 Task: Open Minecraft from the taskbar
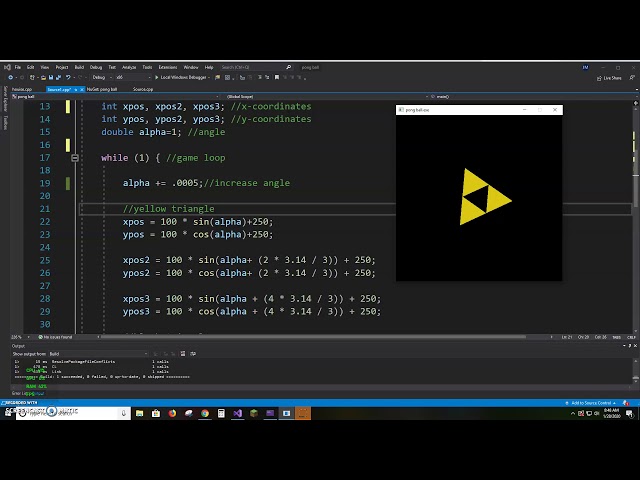click(254, 413)
